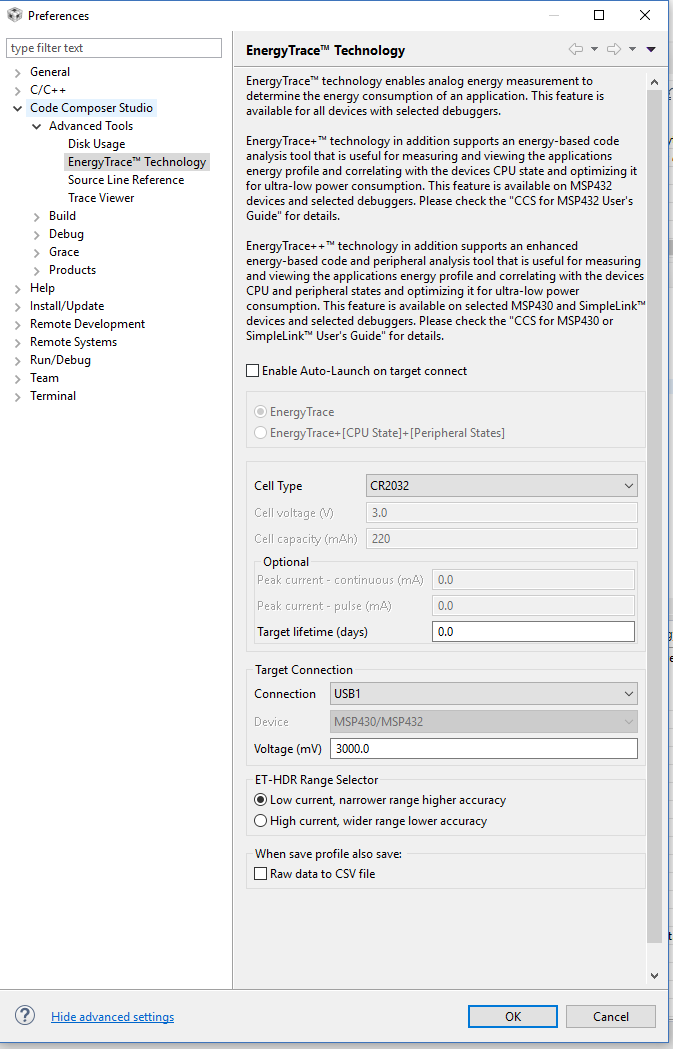This screenshot has width=673, height=1049.
Task: Open the forward history dropdown arrow
Action: (x=632, y=49)
